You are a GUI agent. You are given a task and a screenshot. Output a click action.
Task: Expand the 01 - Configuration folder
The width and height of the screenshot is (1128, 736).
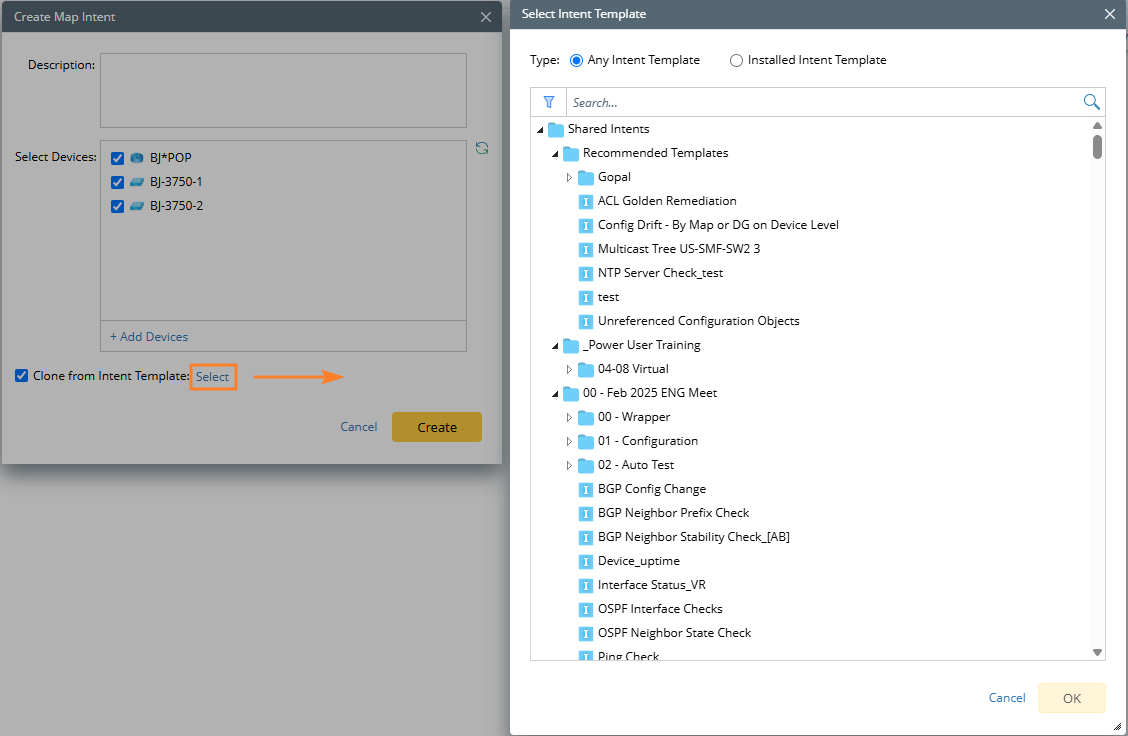pyautogui.click(x=569, y=441)
